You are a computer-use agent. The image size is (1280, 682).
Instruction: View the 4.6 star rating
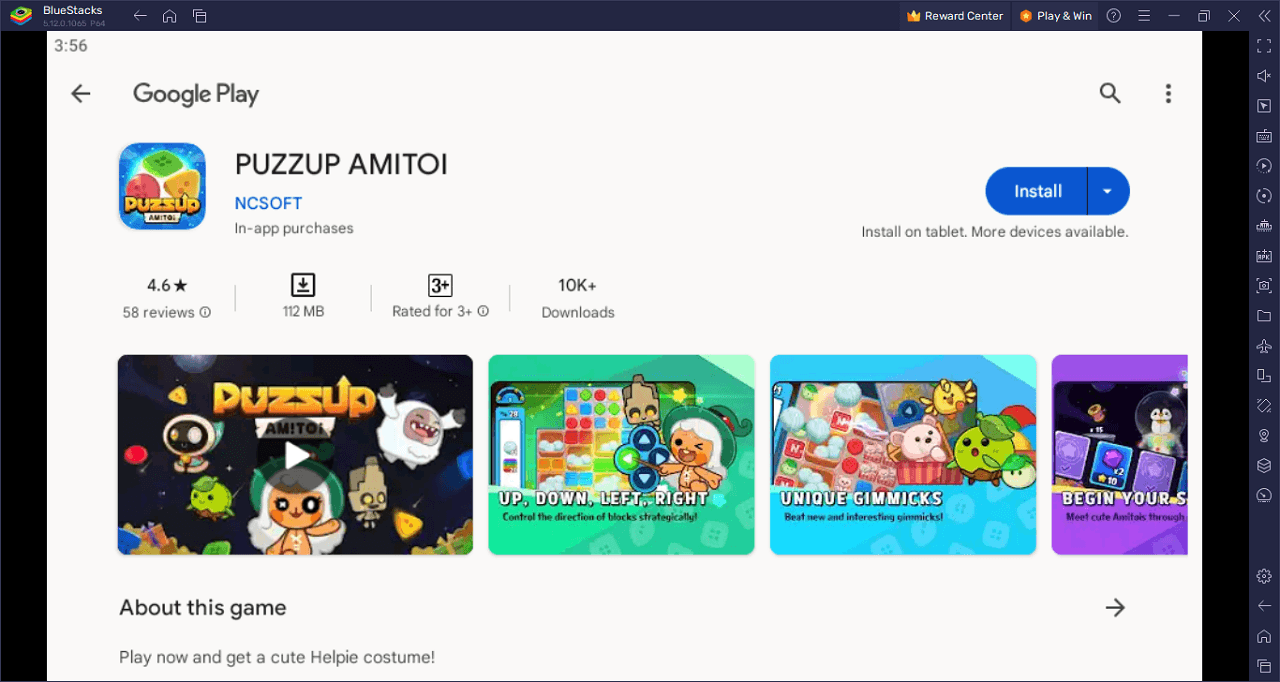click(167, 285)
